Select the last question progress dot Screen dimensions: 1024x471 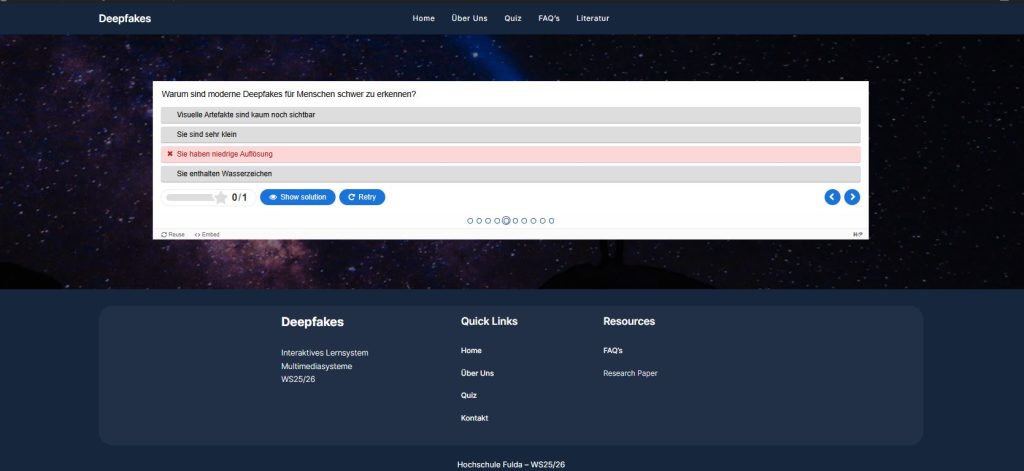551,220
